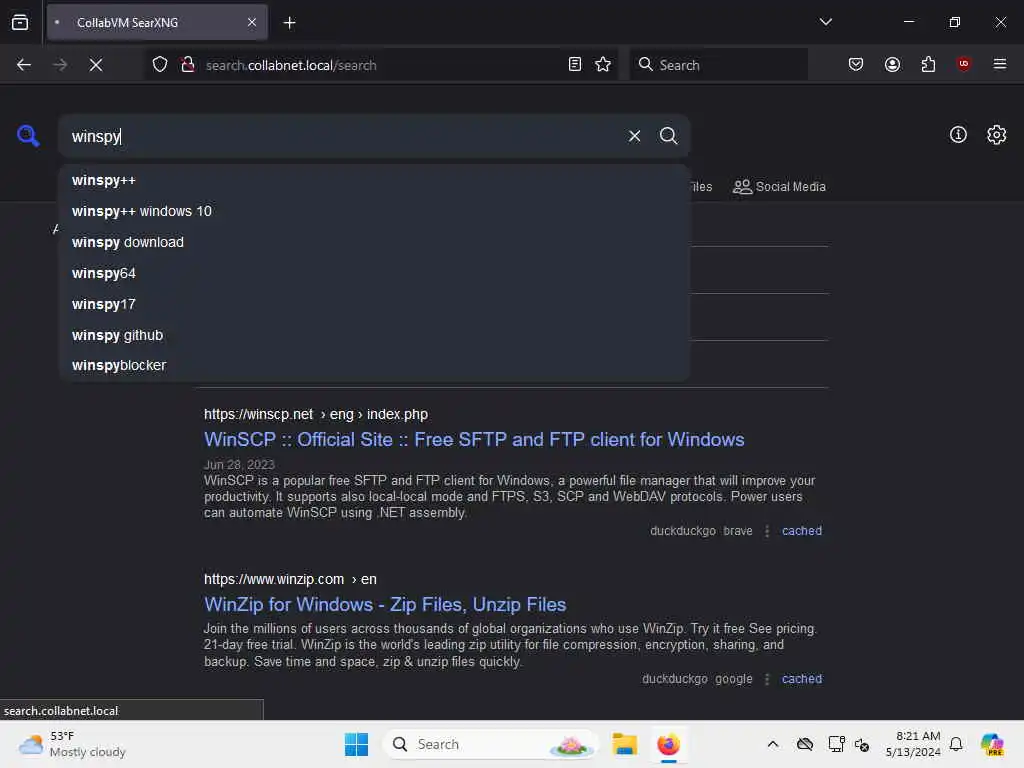Click the address bar URL
Image resolution: width=1024 pixels, height=768 pixels.
pos(291,65)
